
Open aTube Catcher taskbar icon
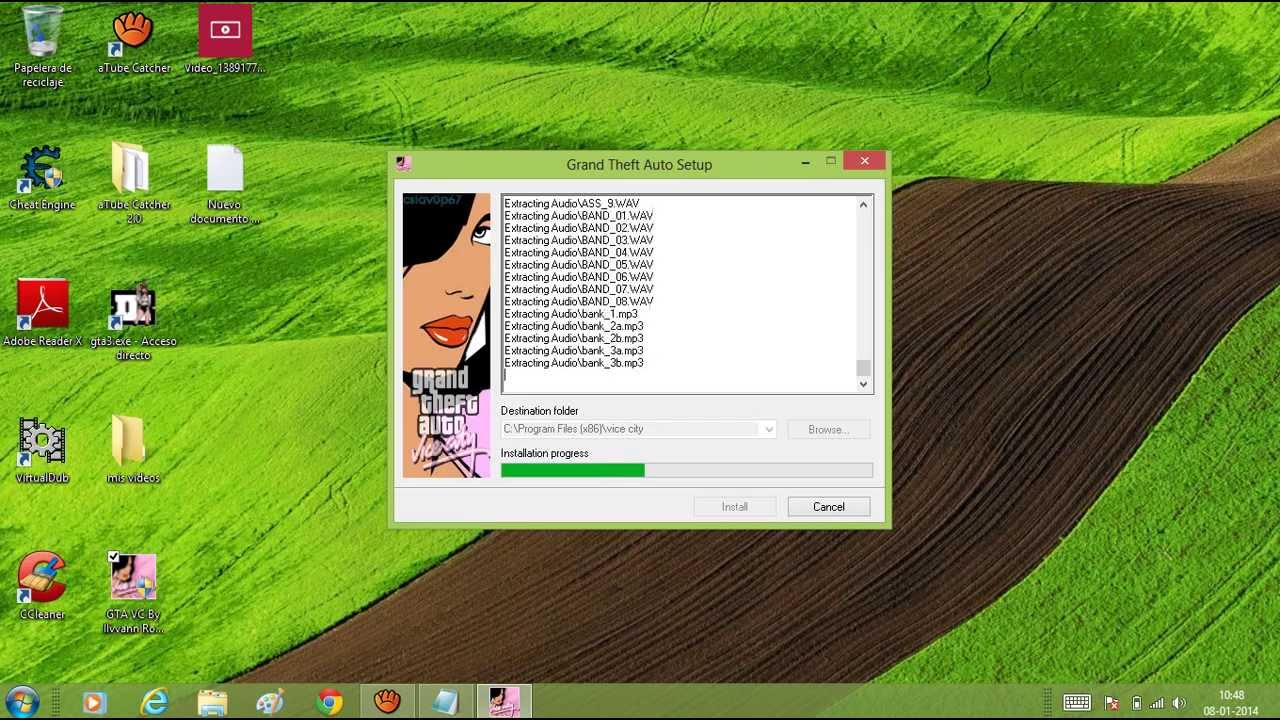(387, 702)
